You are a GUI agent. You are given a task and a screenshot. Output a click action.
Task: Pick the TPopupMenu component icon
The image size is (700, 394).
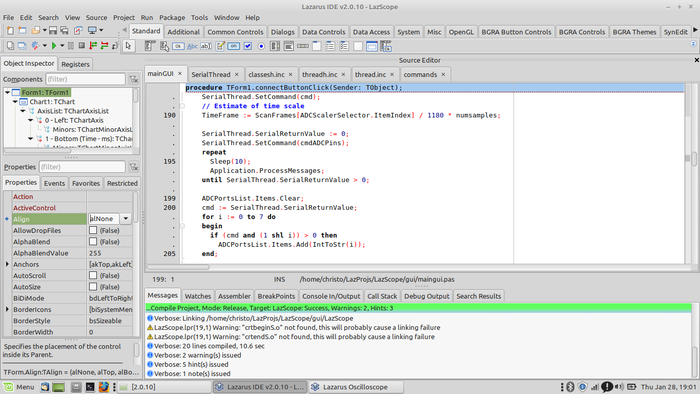(x=164, y=46)
